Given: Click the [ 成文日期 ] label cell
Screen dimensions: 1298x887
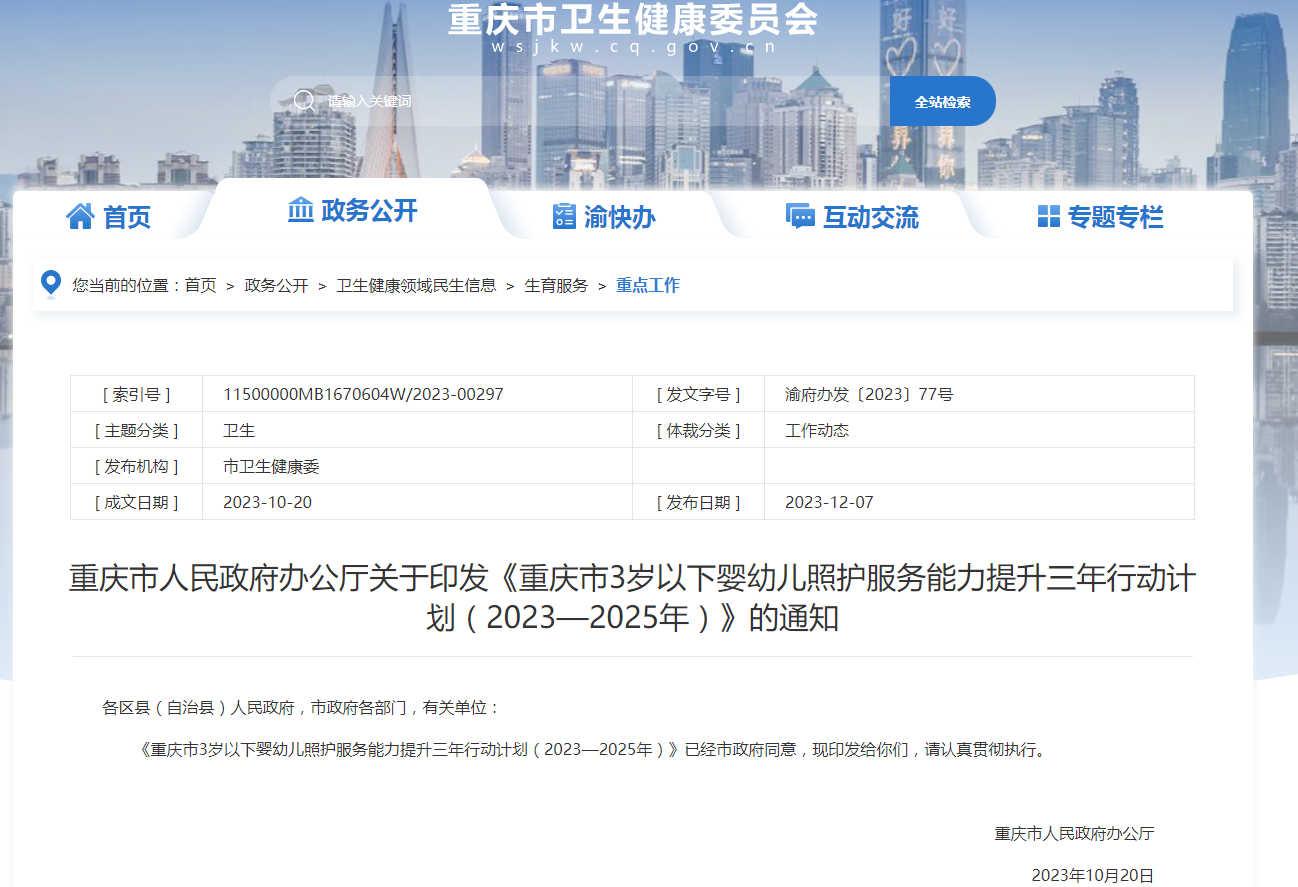Looking at the screenshot, I should (x=136, y=502).
